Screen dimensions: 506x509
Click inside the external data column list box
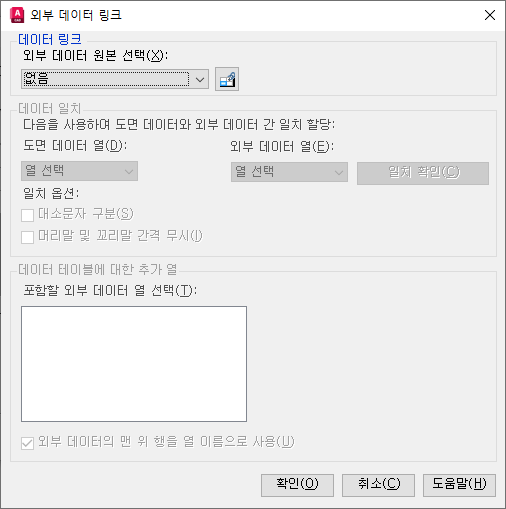coord(134,364)
